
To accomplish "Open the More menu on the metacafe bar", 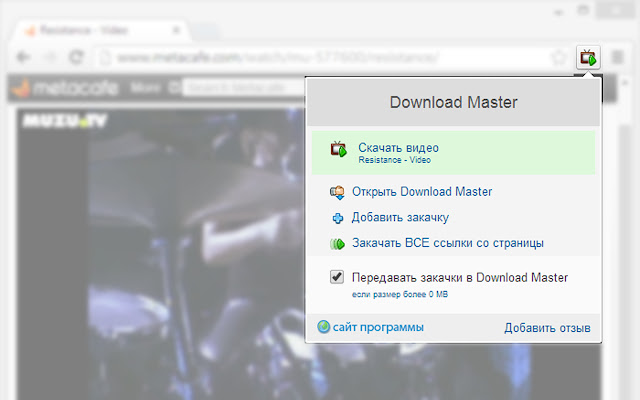I will [x=145, y=87].
